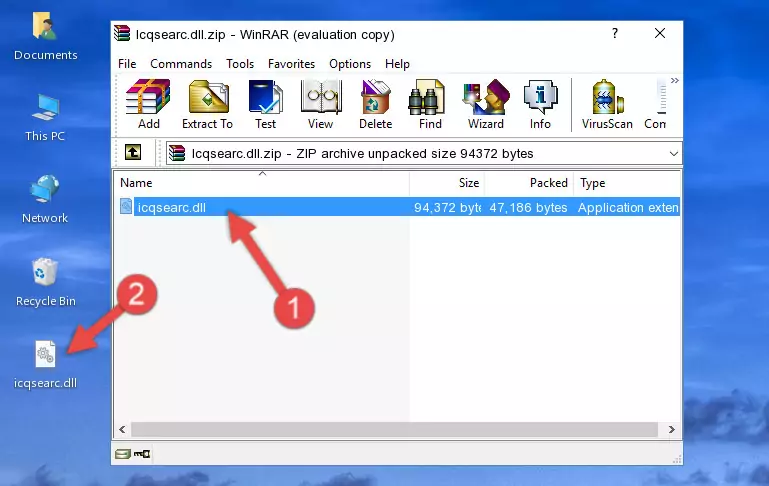
Task: Open the Find files tool
Action: (x=430, y=104)
